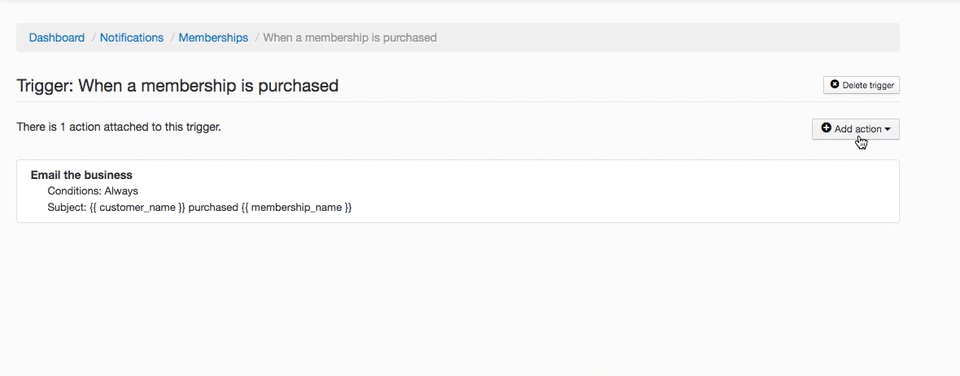The height and width of the screenshot is (376, 960).
Task: Click the plus icon on Add action
Action: pos(826,128)
